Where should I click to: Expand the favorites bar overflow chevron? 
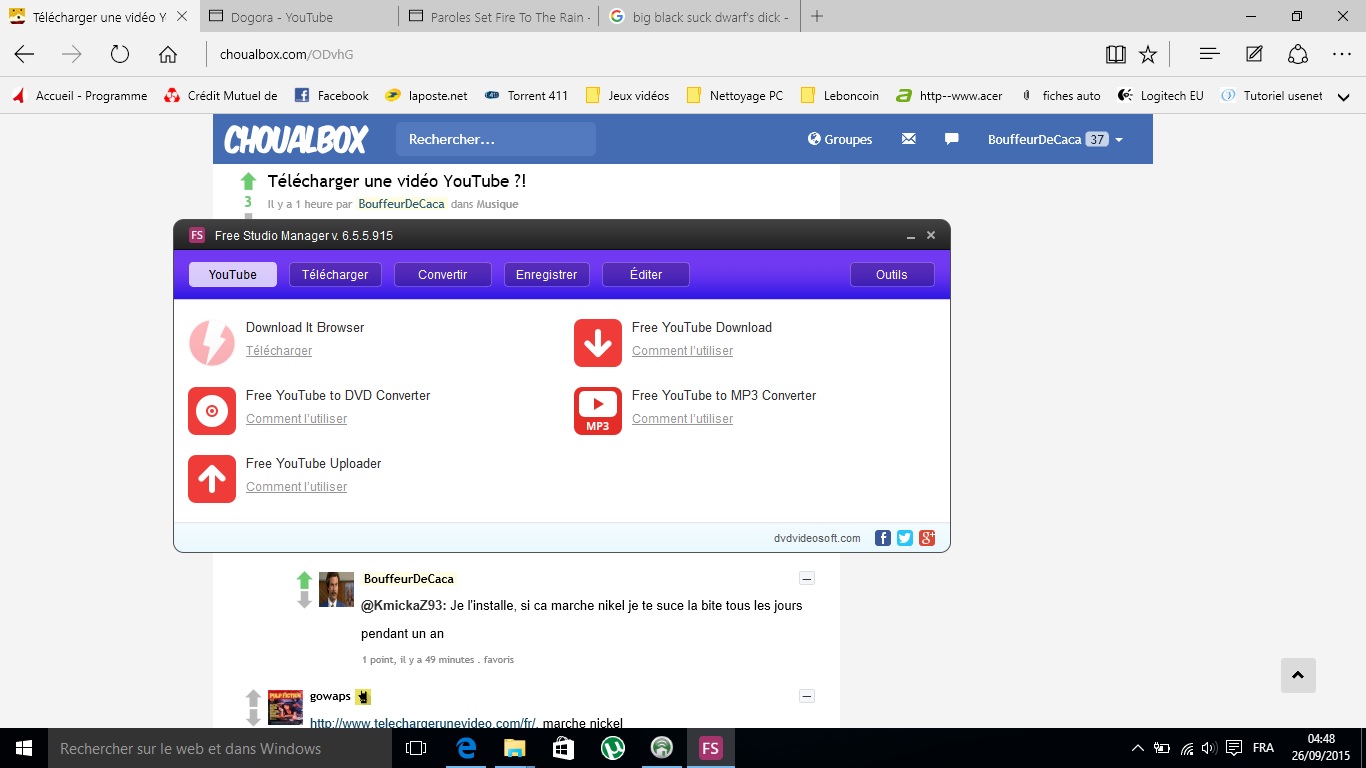click(x=1344, y=96)
